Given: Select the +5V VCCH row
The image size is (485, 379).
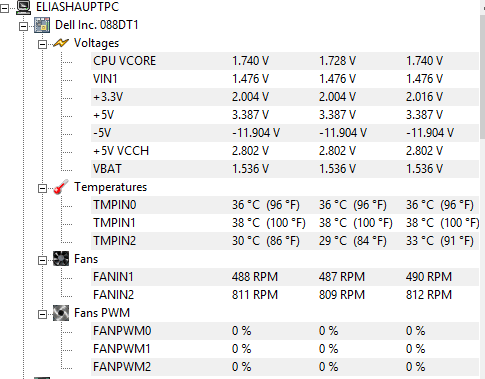Looking at the screenshot, I should pyautogui.click(x=285, y=151).
